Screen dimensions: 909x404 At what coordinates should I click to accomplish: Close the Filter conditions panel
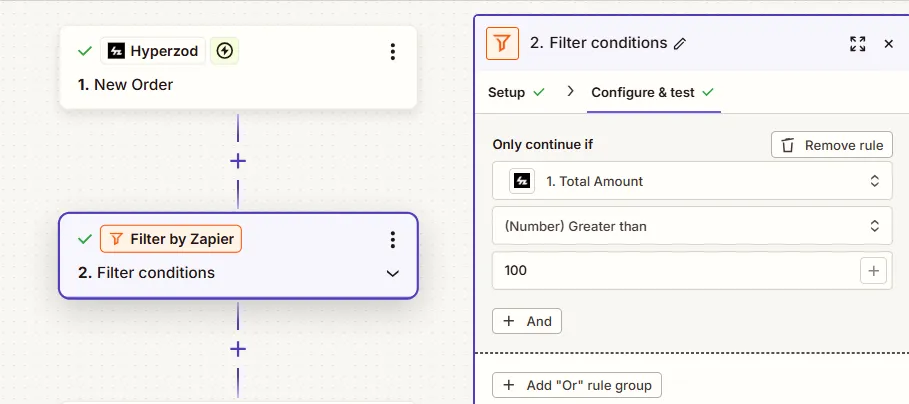[x=889, y=43]
